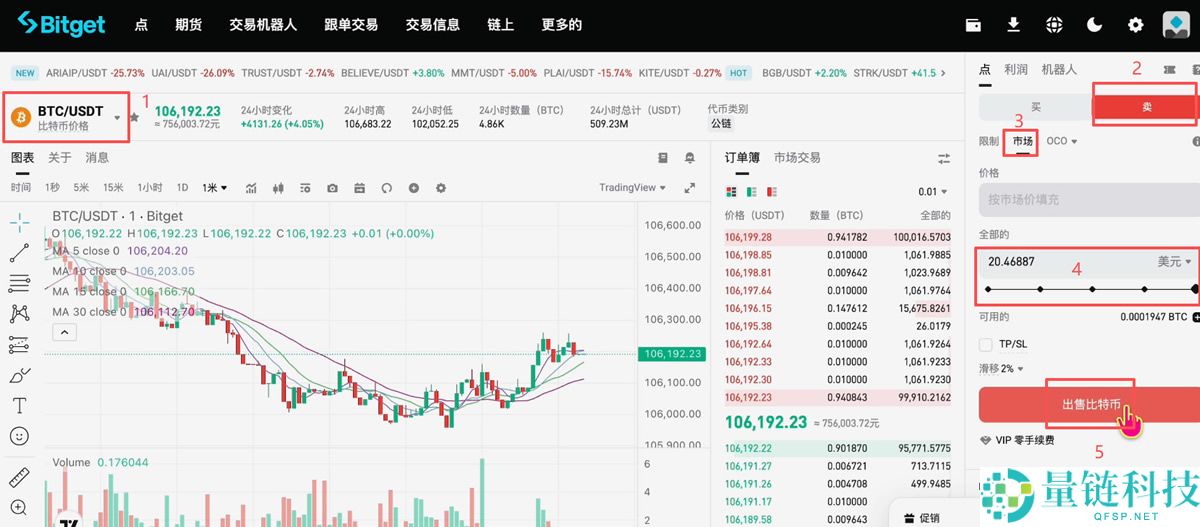Image resolution: width=1200 pixels, height=527 pixels.
Task: Open the 滑移 2% slippage dropdown
Action: point(1002,369)
